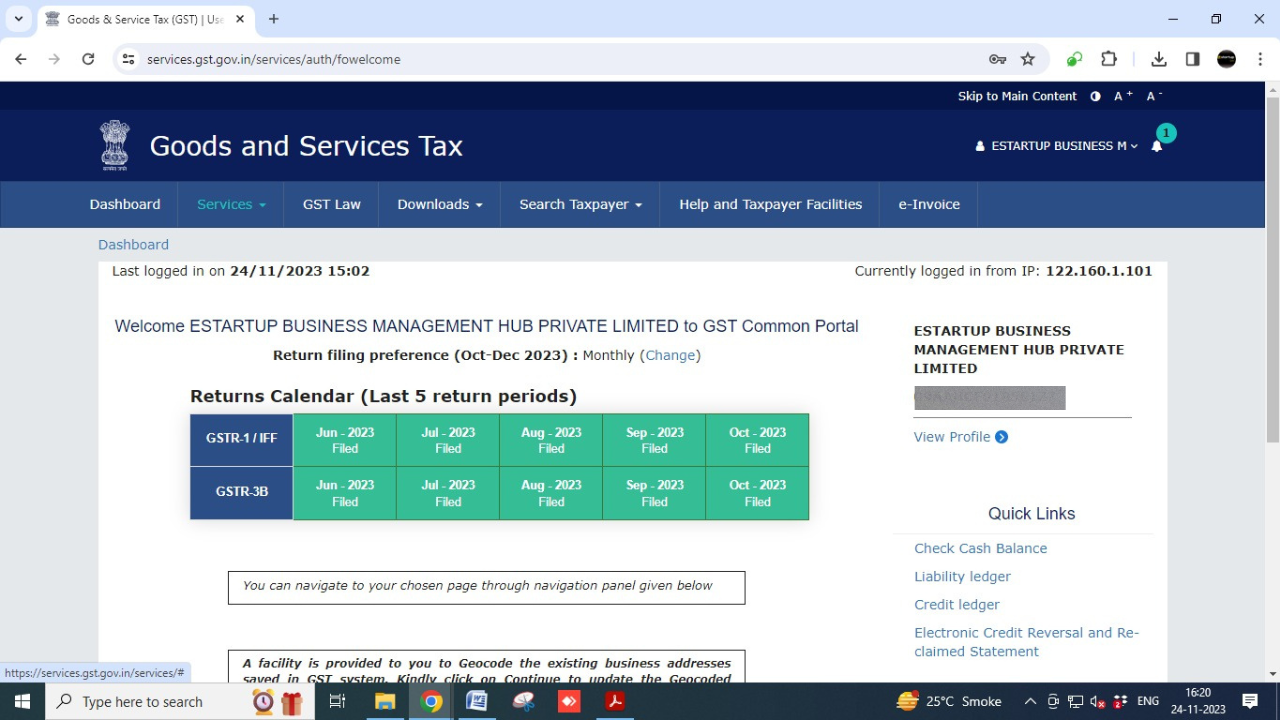The height and width of the screenshot is (720, 1280).
Task: Click the Dashboard breadcrumb link
Action: pyautogui.click(x=133, y=244)
